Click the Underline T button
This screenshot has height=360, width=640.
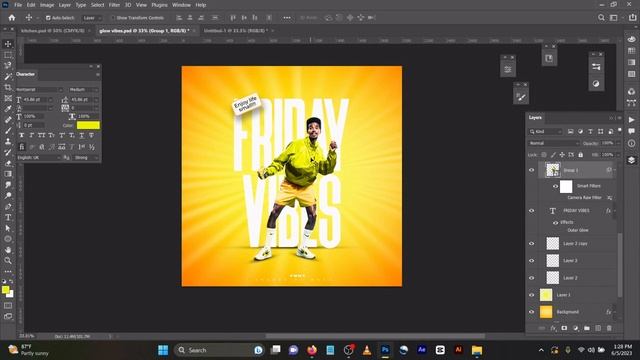click(x=82, y=135)
